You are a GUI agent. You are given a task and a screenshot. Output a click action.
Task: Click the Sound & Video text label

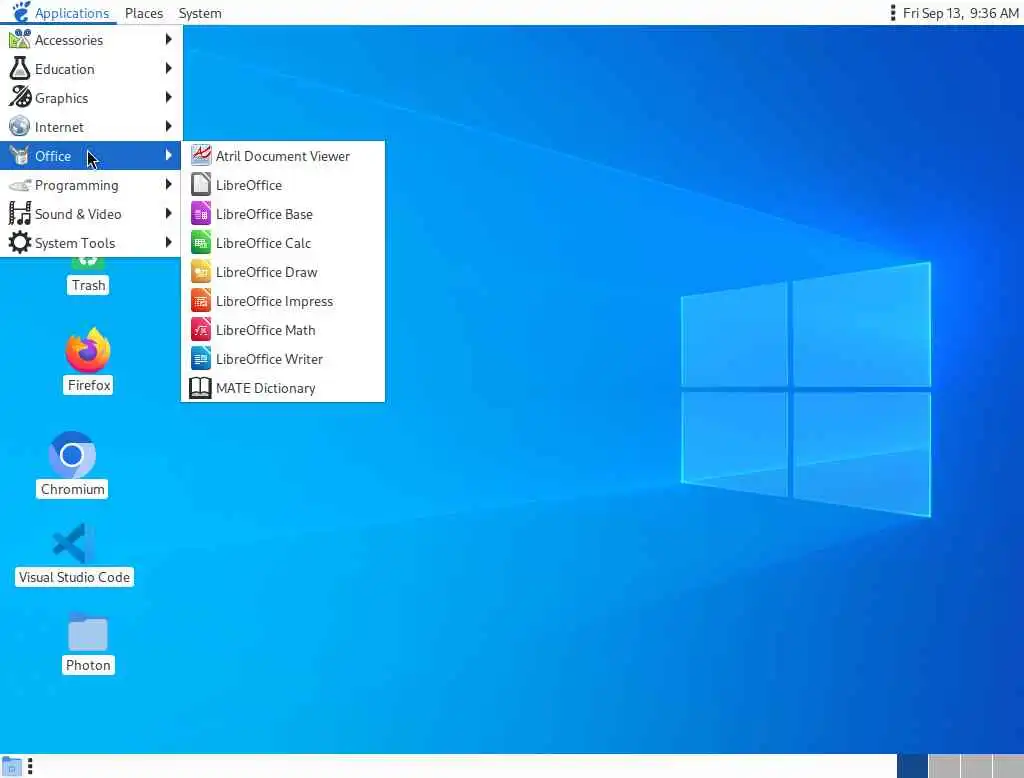coord(78,214)
